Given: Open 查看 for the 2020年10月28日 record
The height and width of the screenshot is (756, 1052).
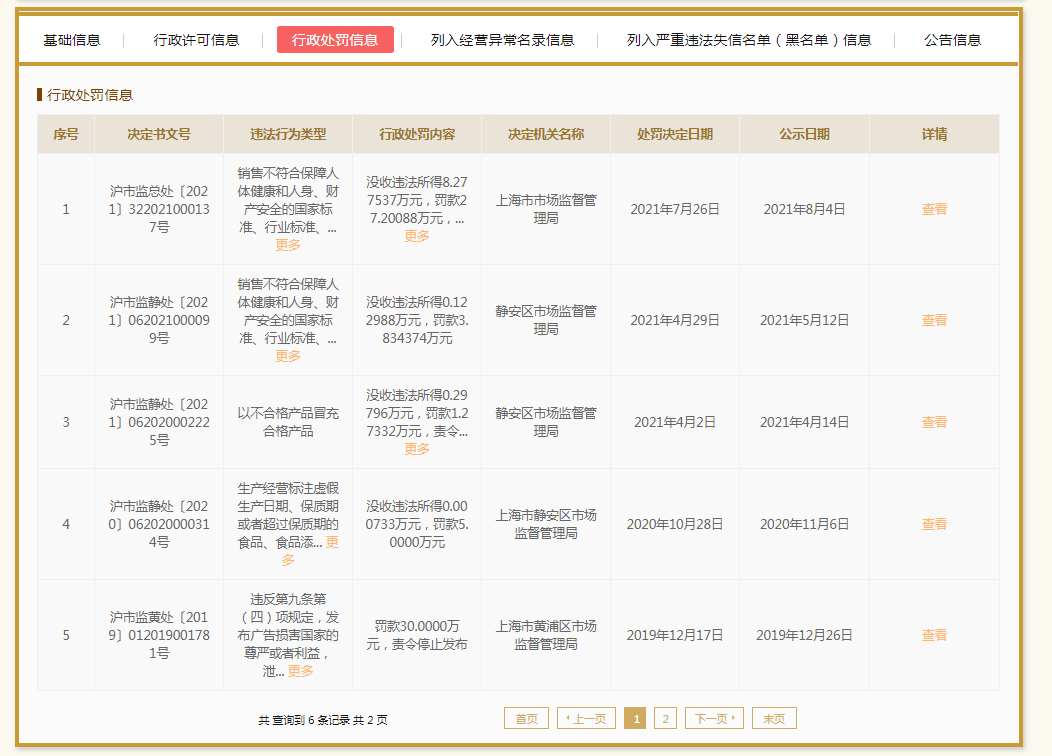Looking at the screenshot, I should pos(934,524).
